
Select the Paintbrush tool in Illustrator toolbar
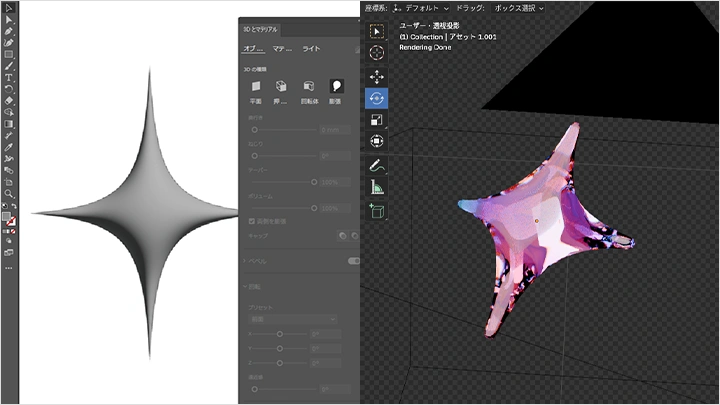[9, 66]
